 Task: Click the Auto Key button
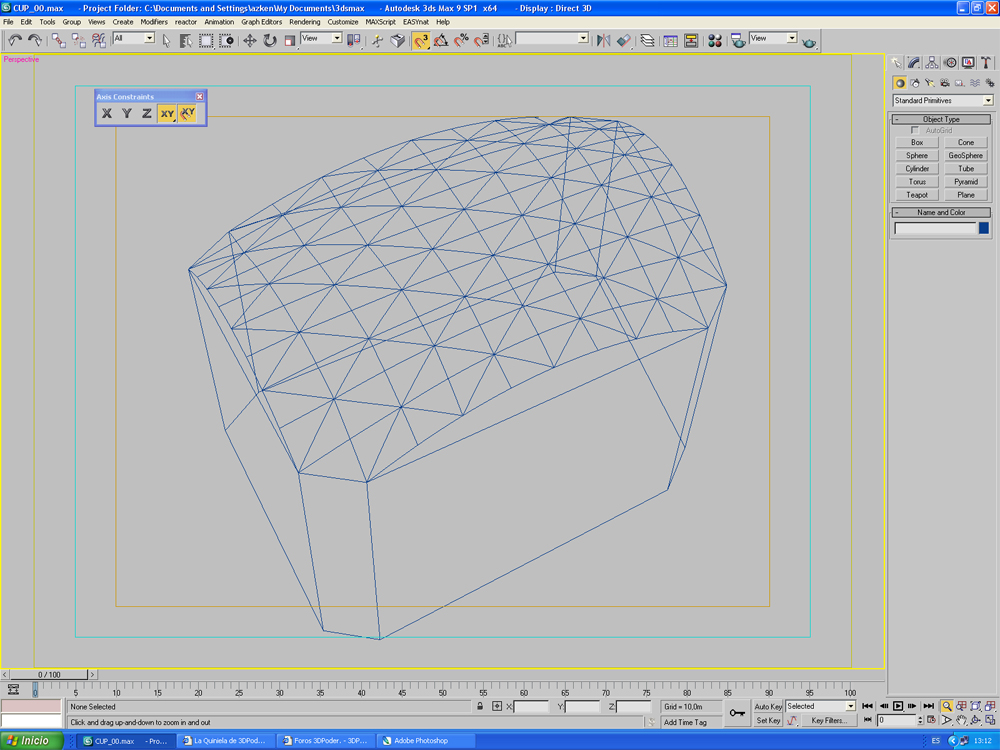click(768, 706)
